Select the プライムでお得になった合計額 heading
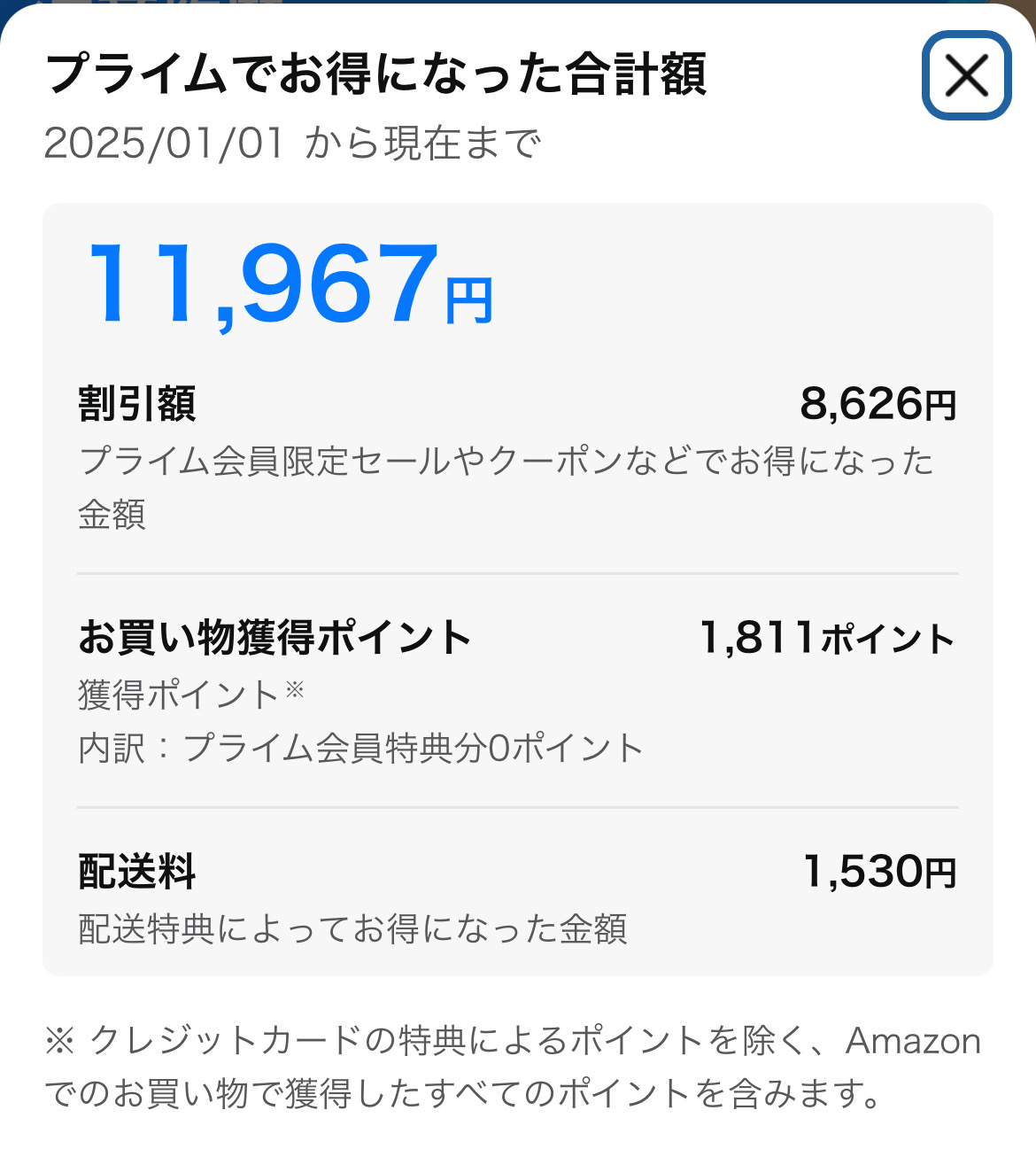This screenshot has width=1036, height=1149. 375,74
